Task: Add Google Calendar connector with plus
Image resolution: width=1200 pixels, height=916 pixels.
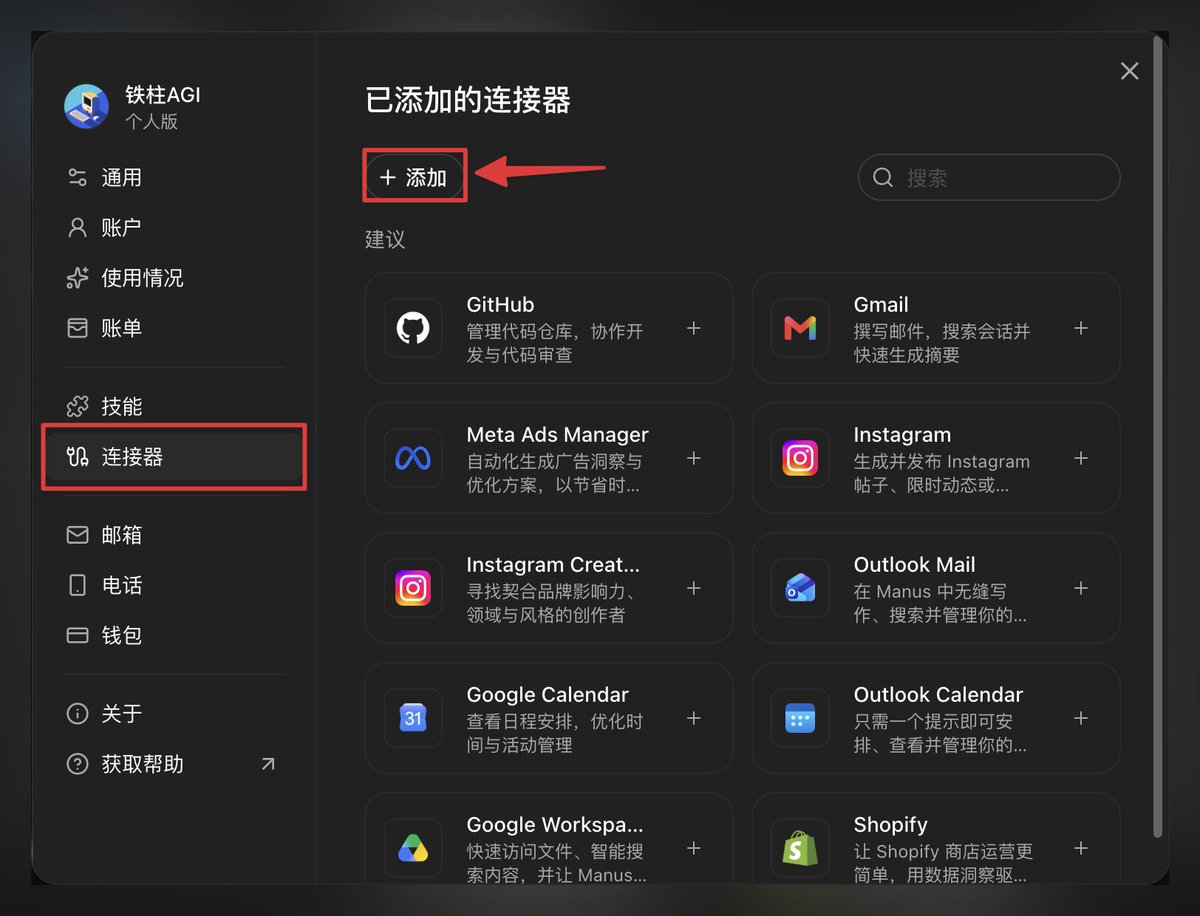Action: click(694, 718)
